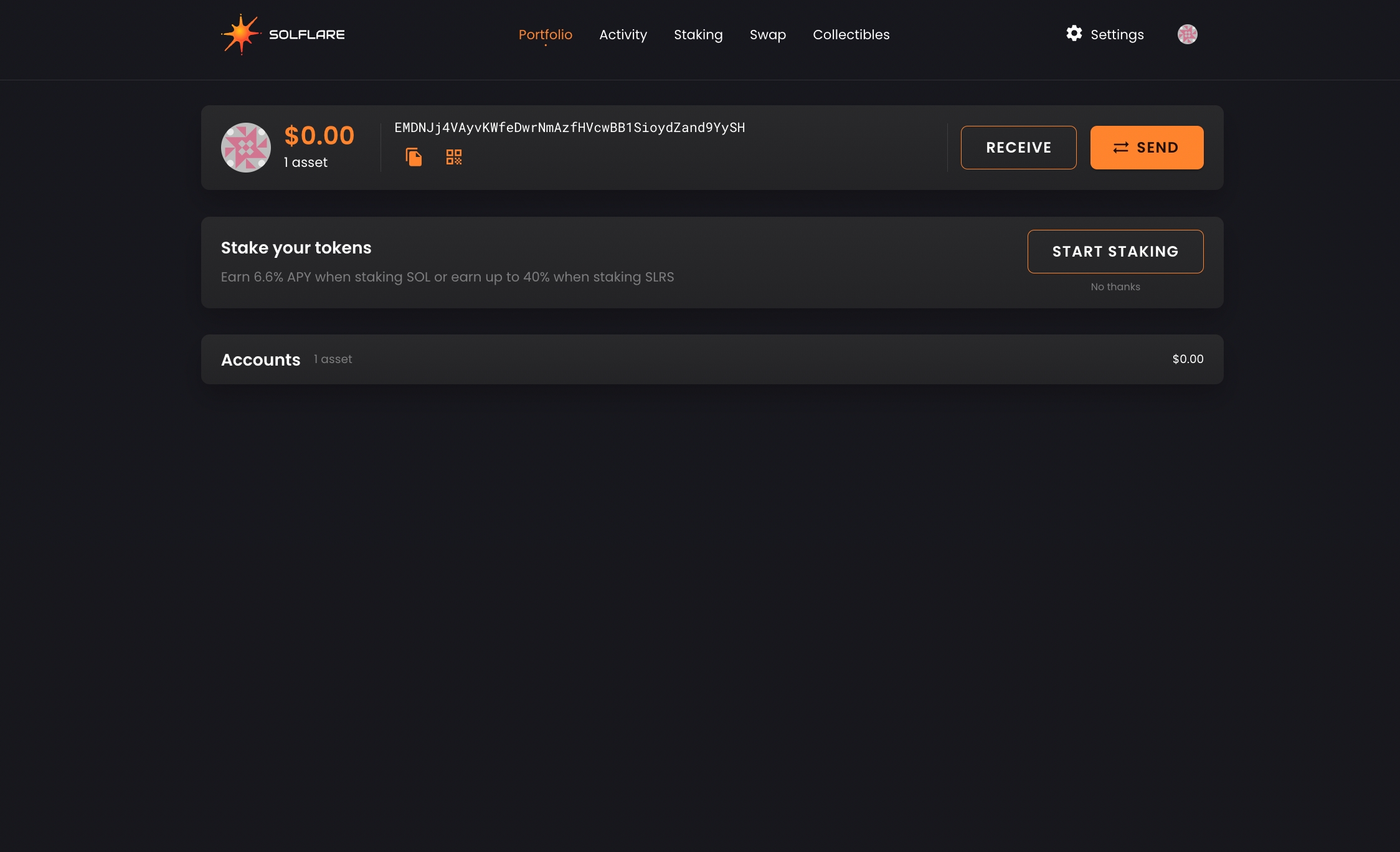This screenshot has height=852, width=1400.
Task: Click the large wallet avatar image
Action: 246,148
